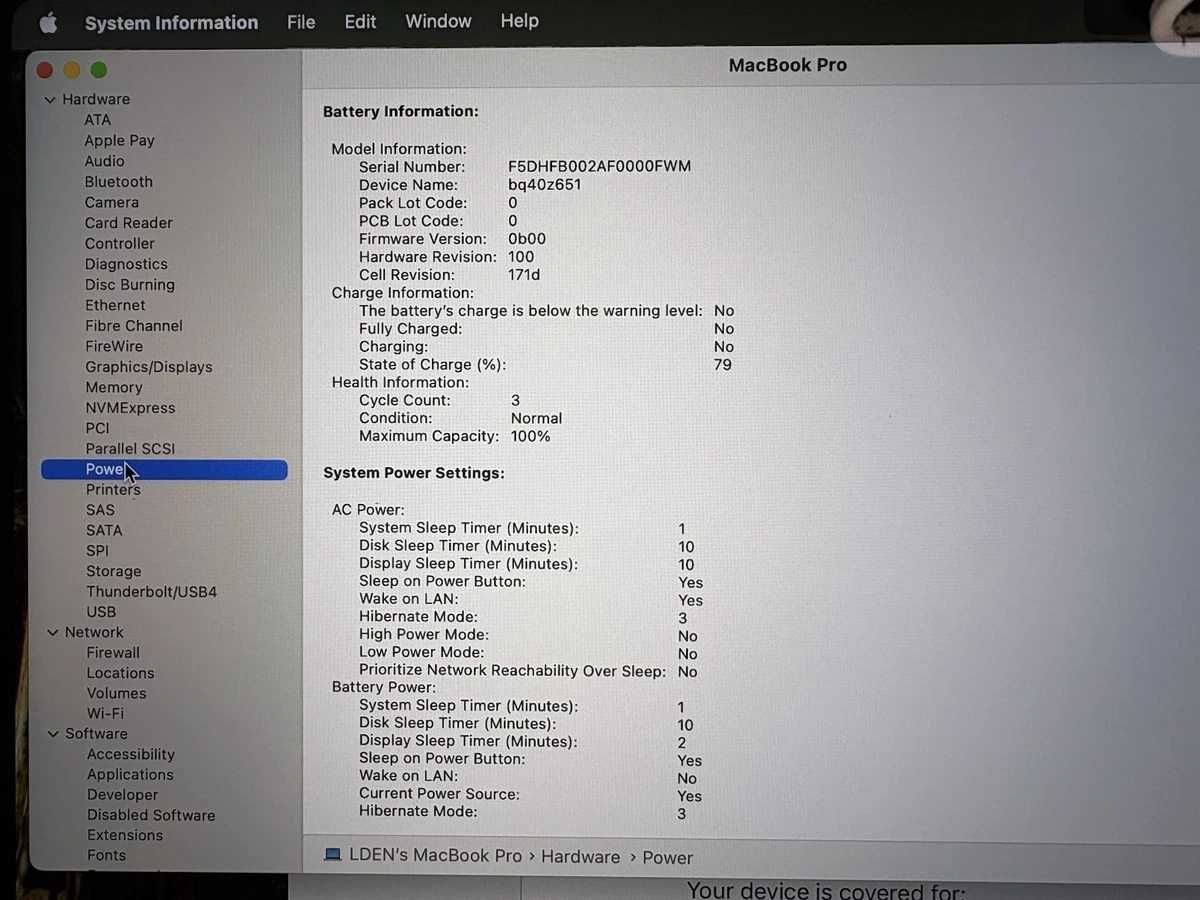Select Accessibility under Software
1200x900 pixels.
(130, 755)
